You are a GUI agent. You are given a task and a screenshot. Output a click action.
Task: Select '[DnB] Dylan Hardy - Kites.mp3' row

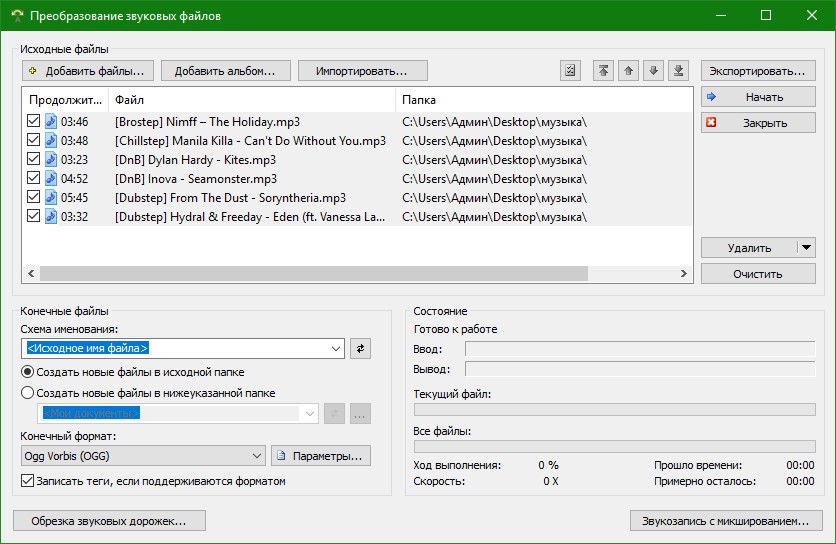coord(357,159)
